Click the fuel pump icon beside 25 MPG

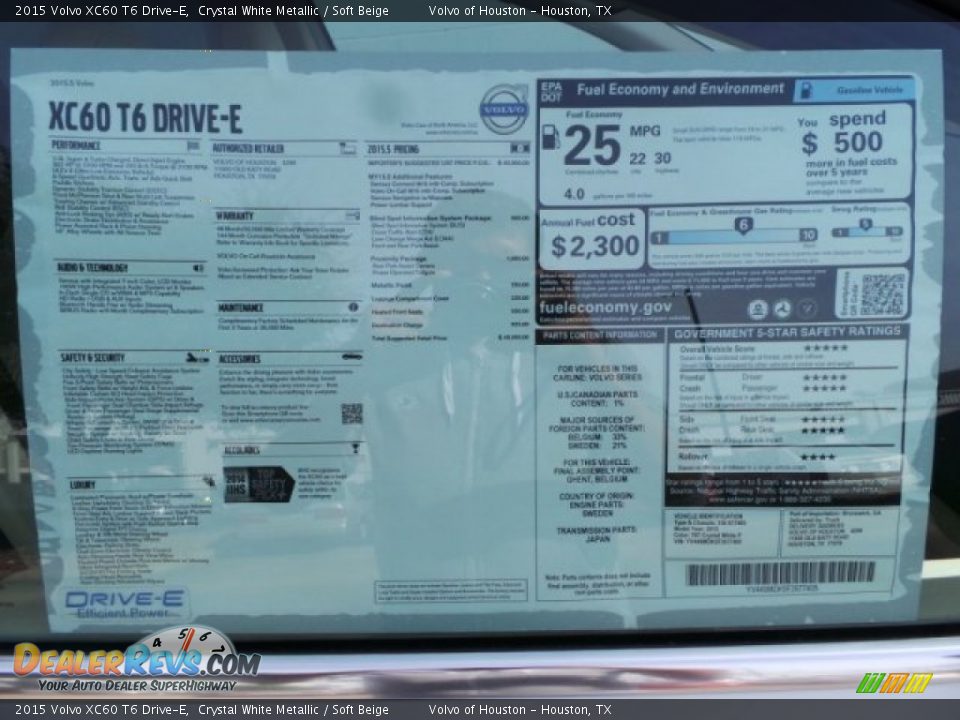coord(550,138)
